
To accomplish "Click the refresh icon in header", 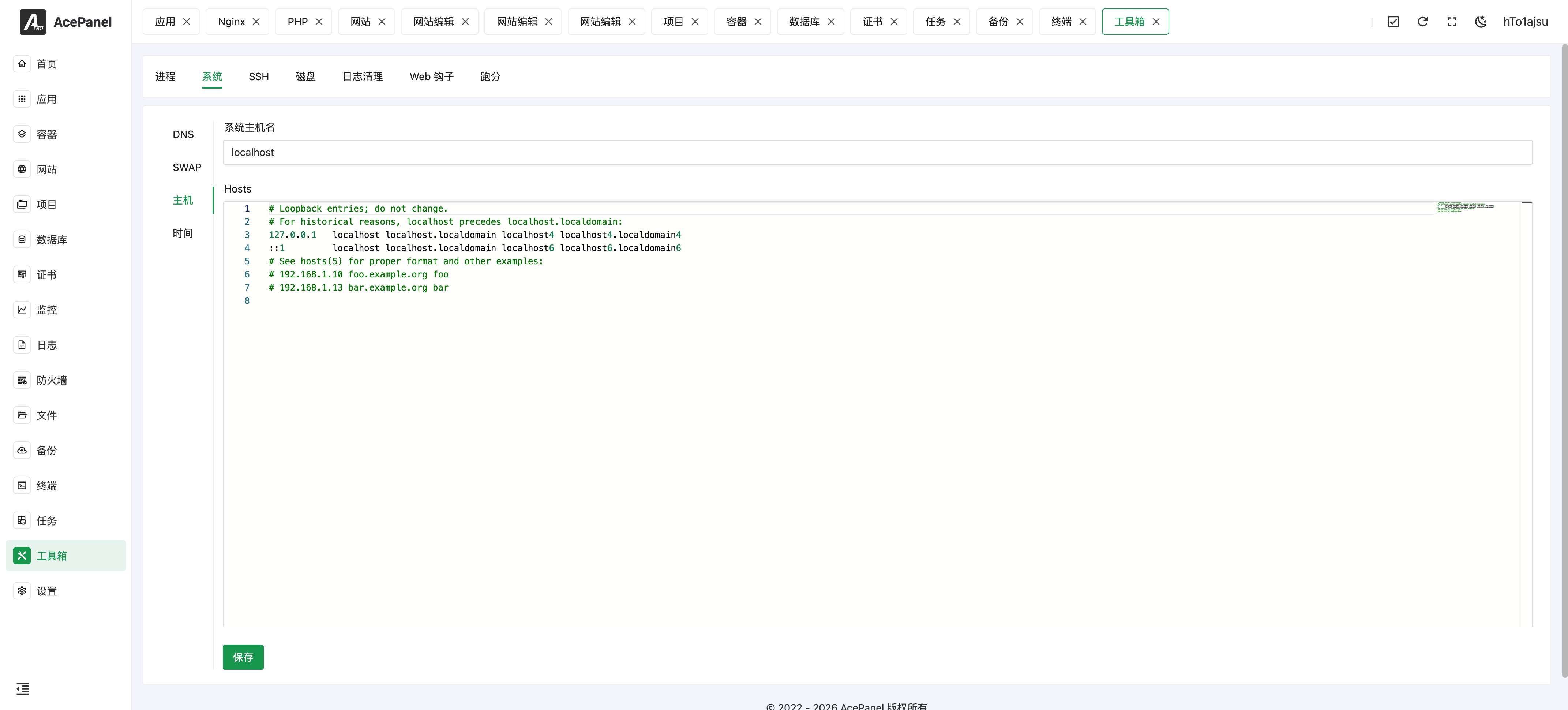I will click(x=1422, y=22).
